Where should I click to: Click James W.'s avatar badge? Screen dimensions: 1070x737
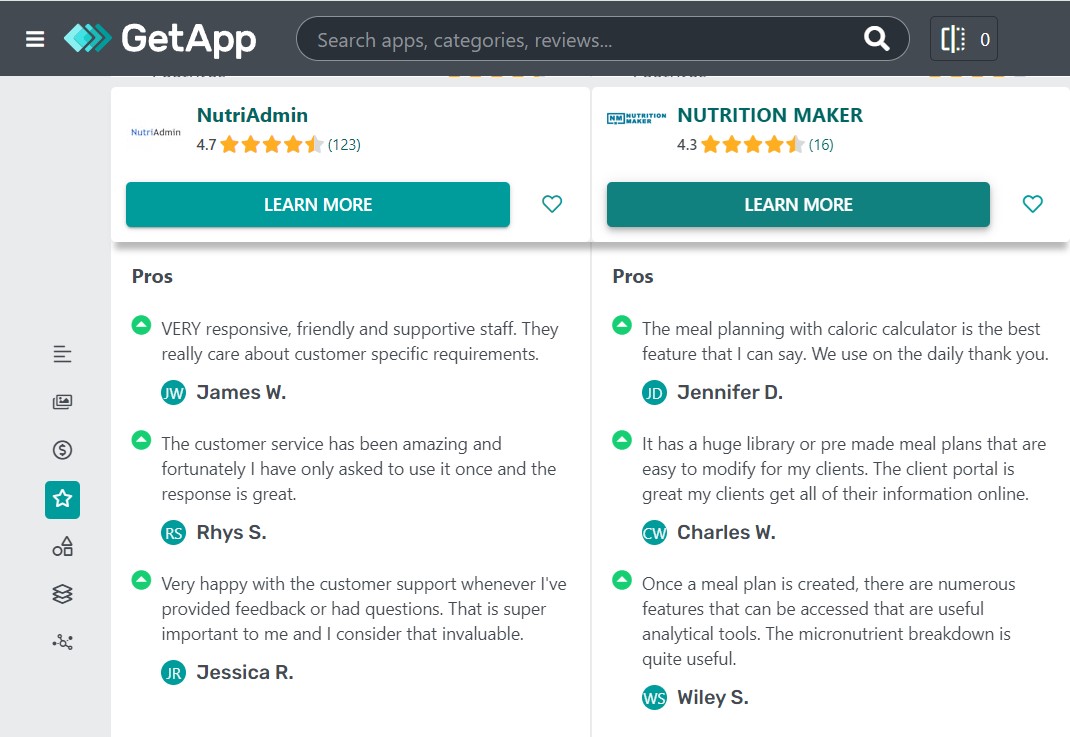tap(173, 392)
